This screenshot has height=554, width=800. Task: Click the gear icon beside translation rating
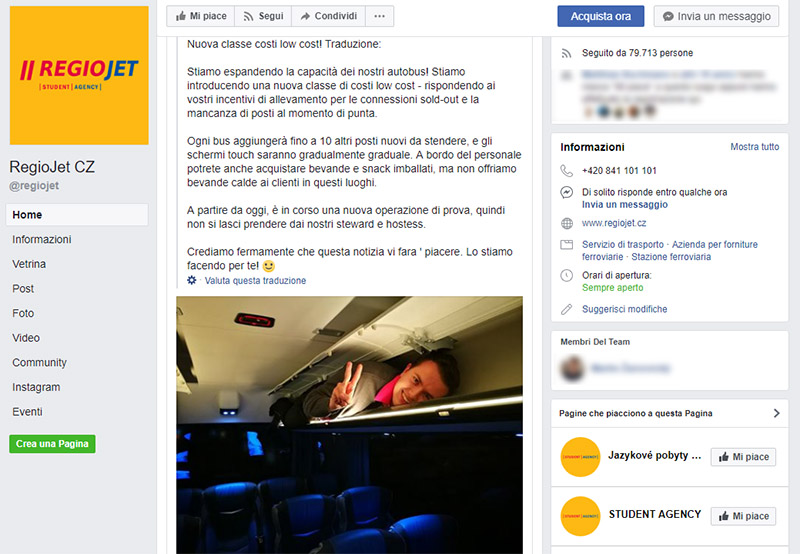click(192, 280)
